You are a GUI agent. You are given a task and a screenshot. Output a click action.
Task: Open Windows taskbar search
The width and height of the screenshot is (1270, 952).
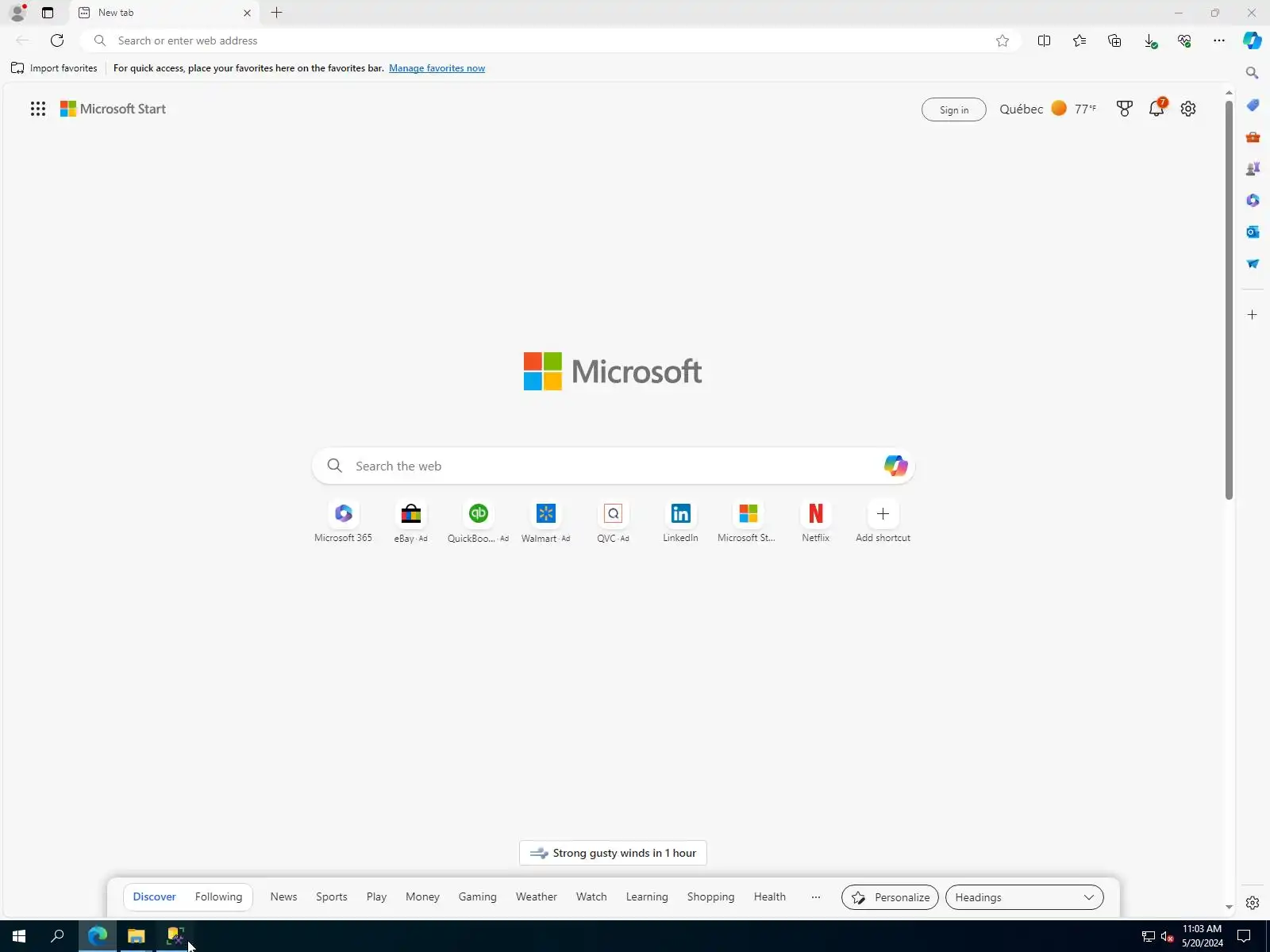click(x=57, y=936)
